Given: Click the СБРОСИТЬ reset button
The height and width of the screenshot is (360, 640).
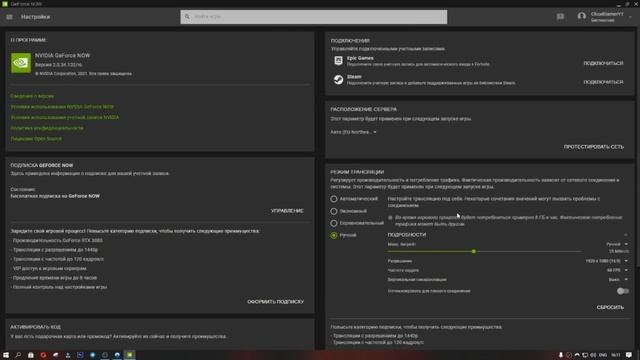Looking at the screenshot, I should 610,307.
